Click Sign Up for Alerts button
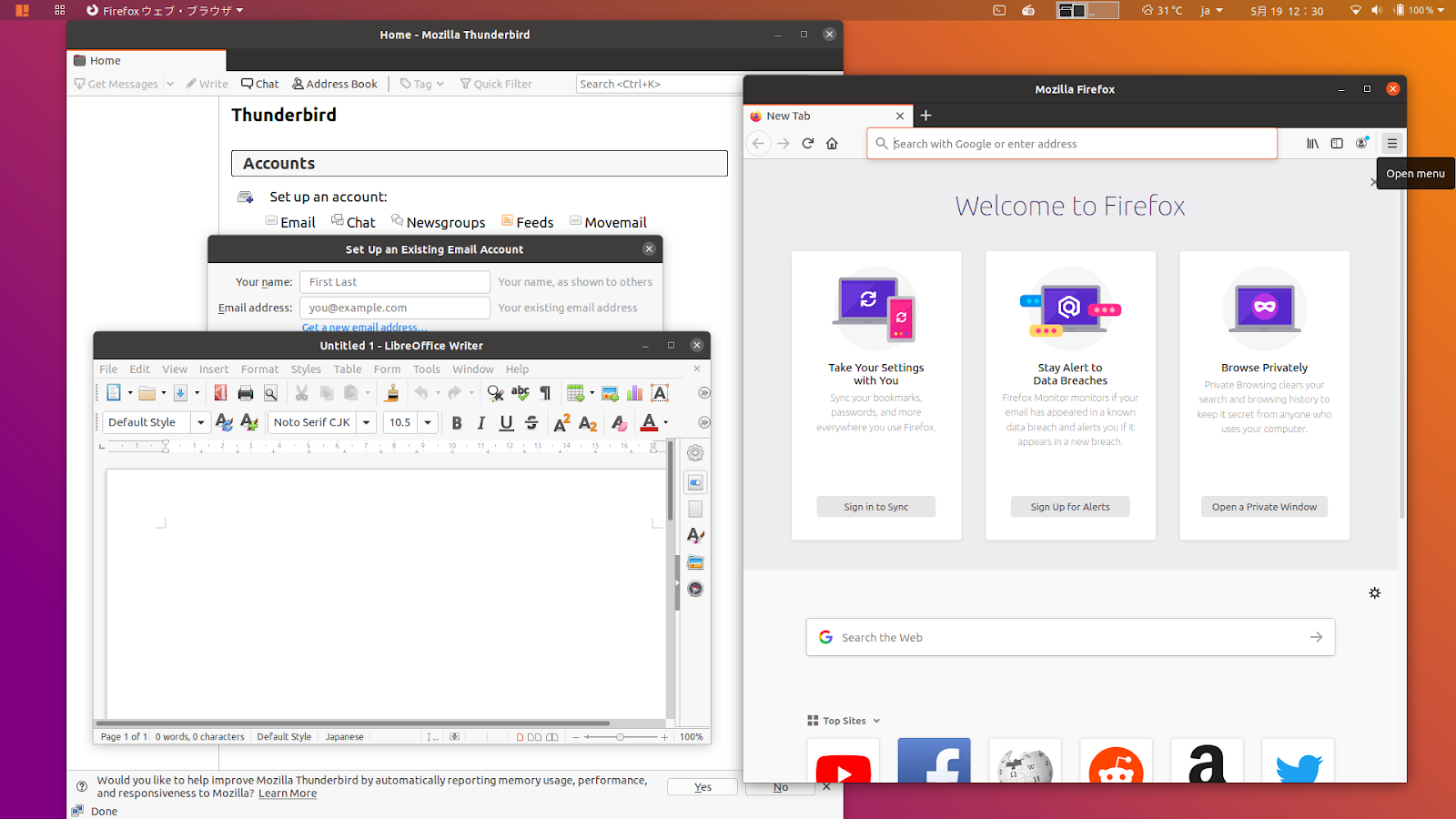 click(x=1070, y=507)
